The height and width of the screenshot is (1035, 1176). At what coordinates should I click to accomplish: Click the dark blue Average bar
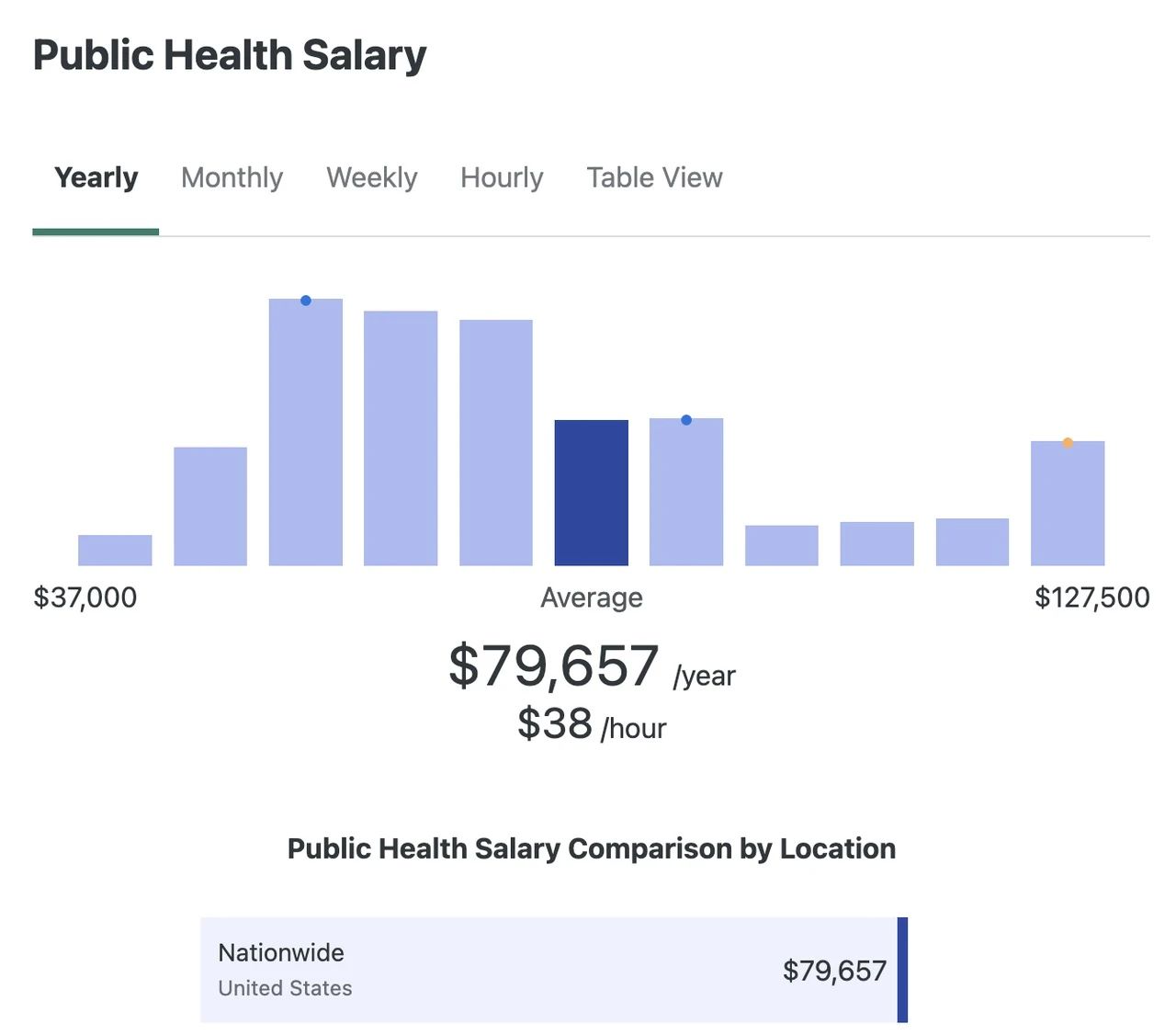[x=592, y=493]
